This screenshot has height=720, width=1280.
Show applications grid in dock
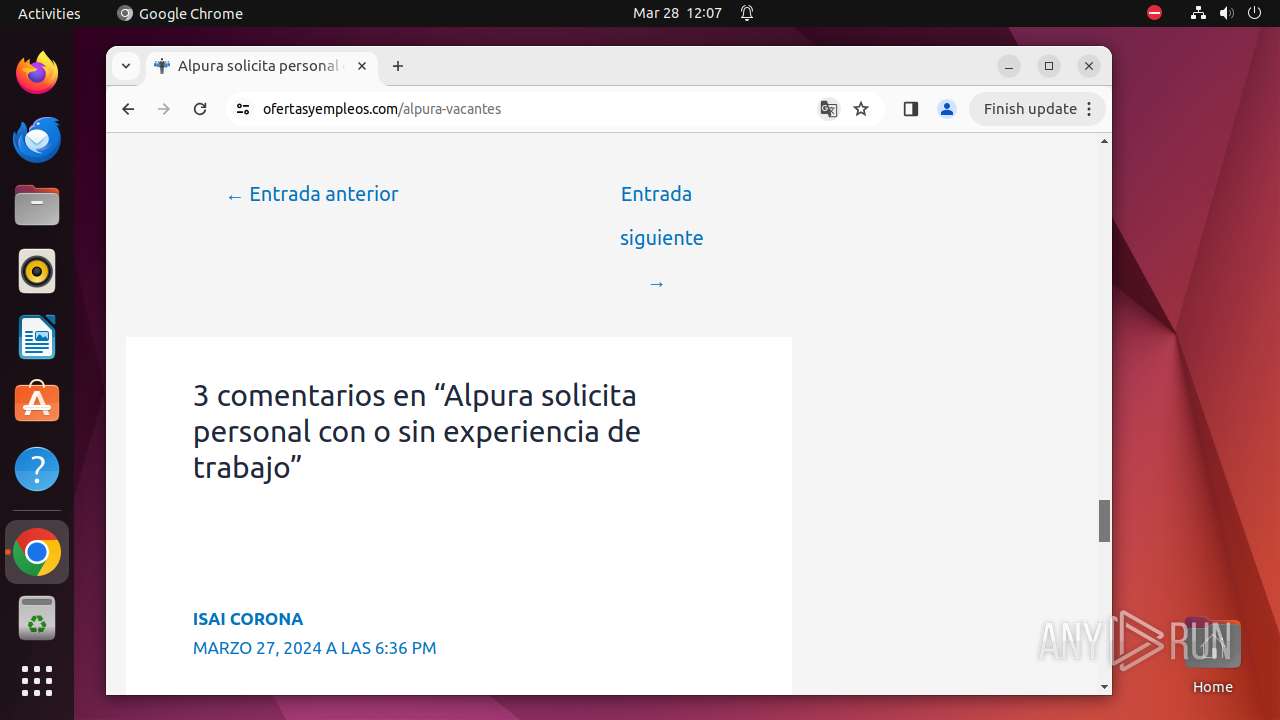click(37, 681)
